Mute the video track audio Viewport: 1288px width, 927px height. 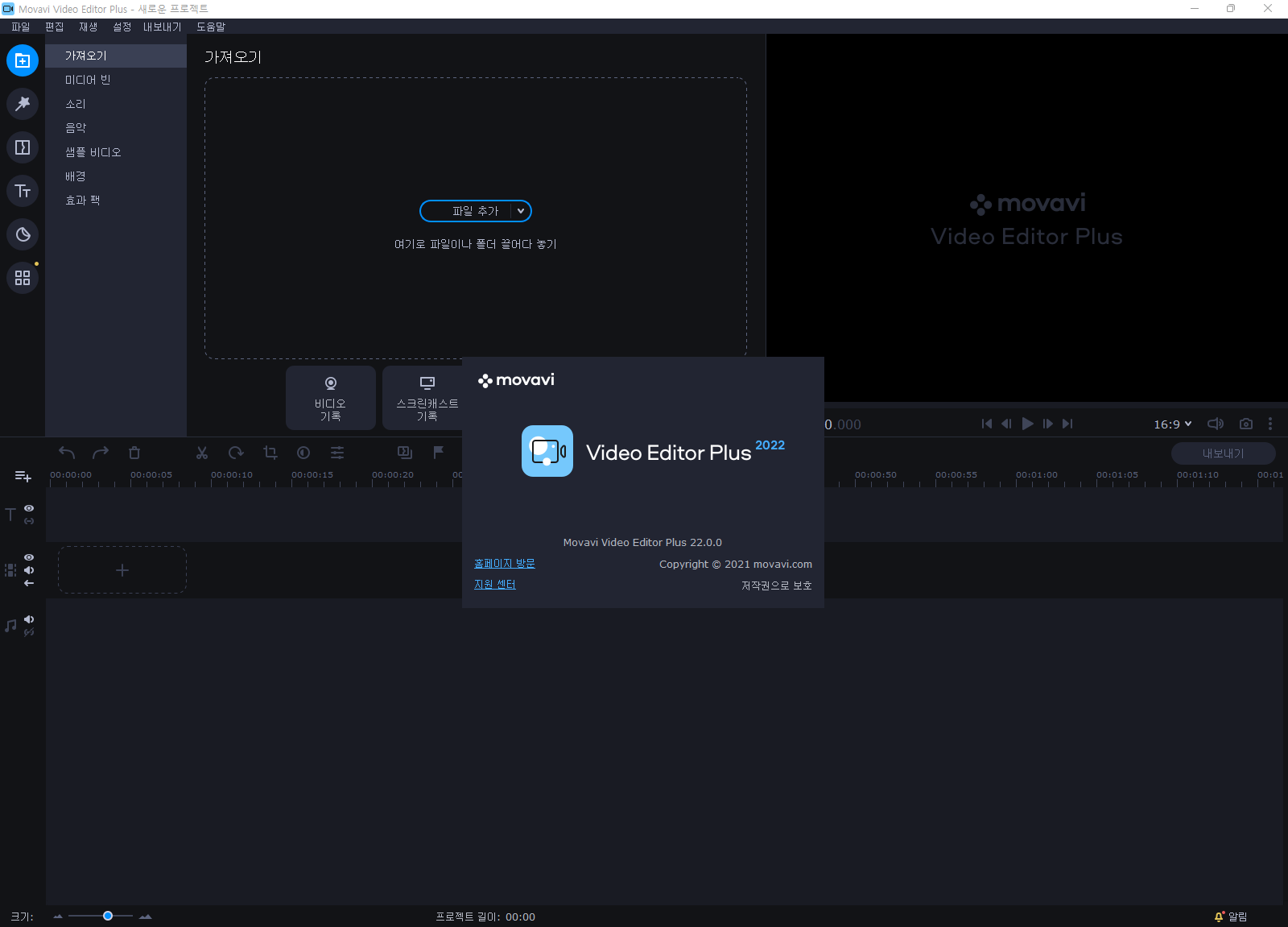[29, 570]
